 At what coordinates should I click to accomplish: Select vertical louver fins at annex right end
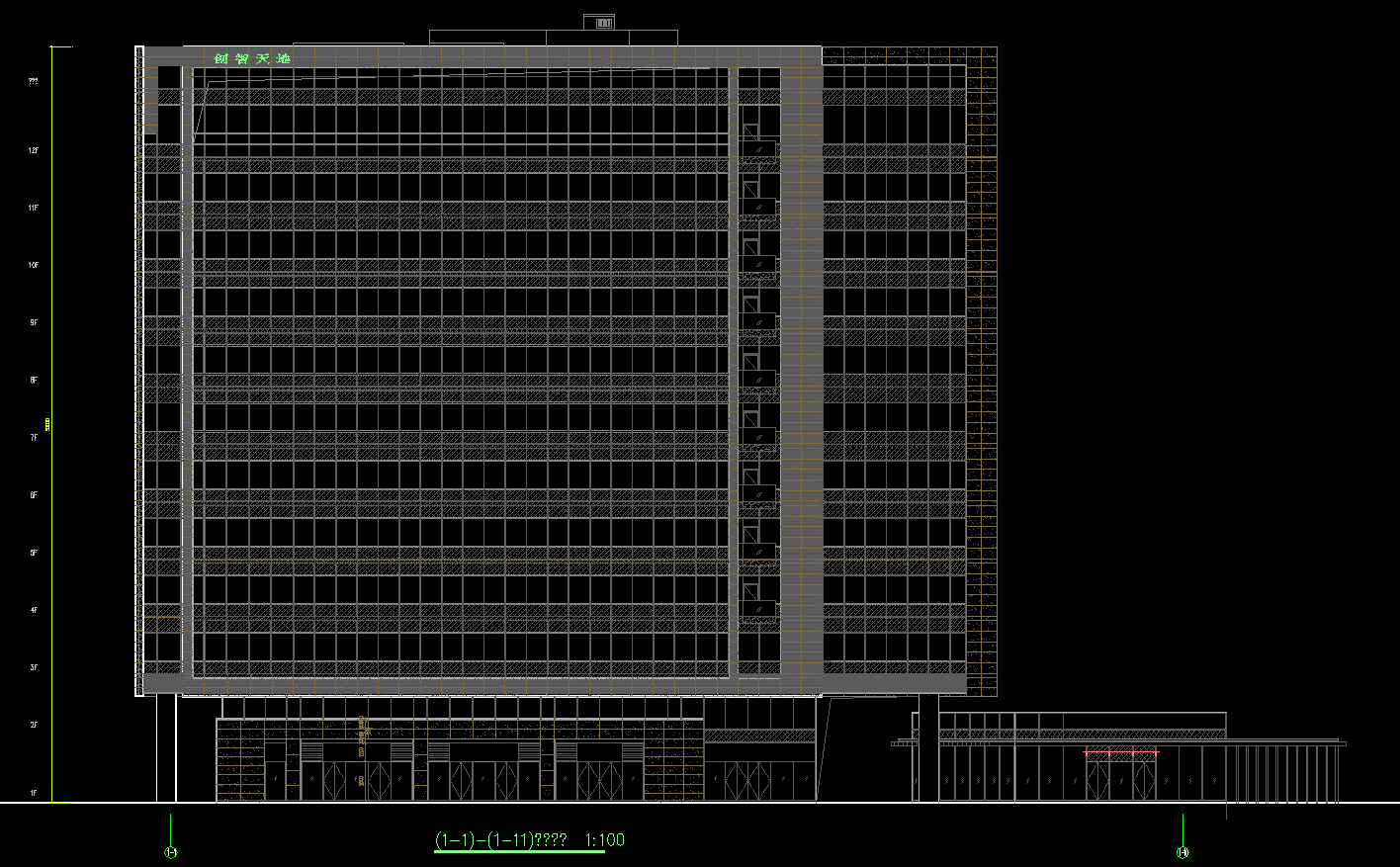point(1283,773)
